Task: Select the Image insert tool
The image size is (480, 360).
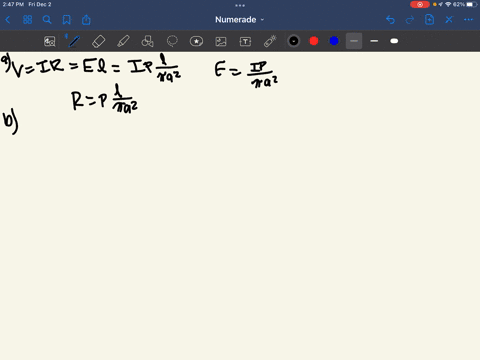Action: [221, 41]
